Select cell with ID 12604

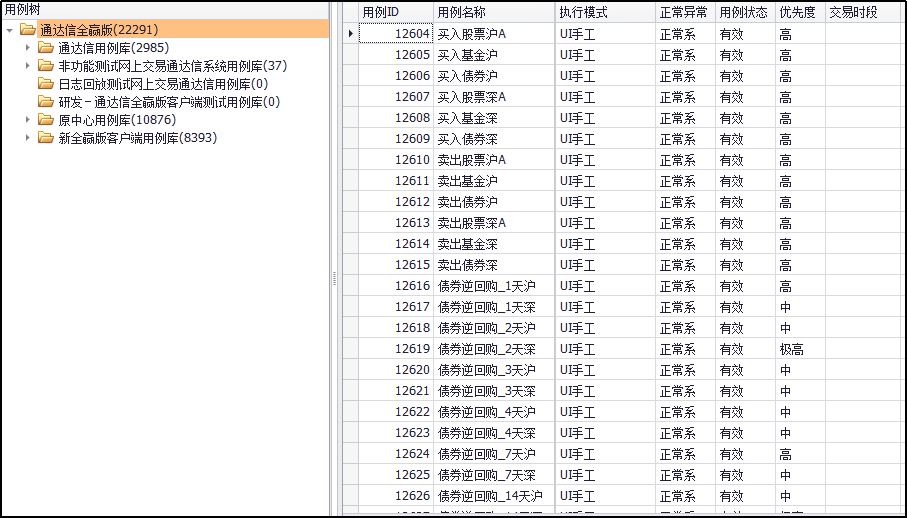(x=396, y=34)
